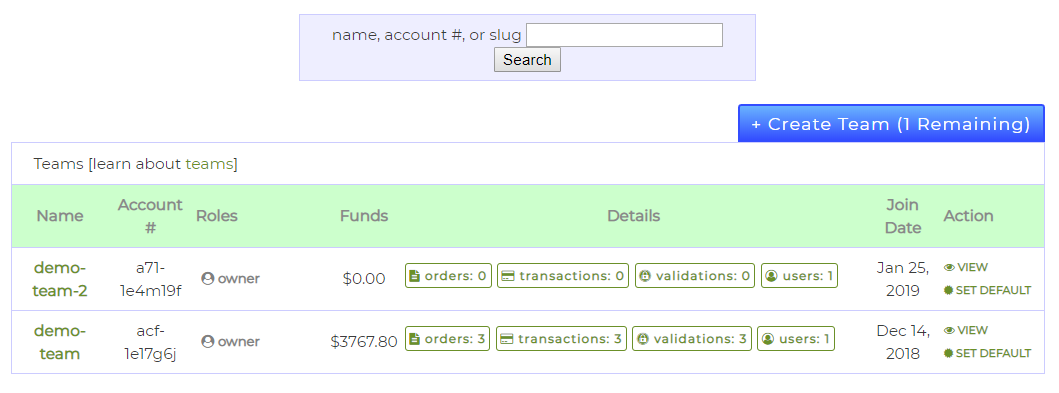
Task: Open transactions: 0 badge for demo-team-2
Action: tap(563, 276)
